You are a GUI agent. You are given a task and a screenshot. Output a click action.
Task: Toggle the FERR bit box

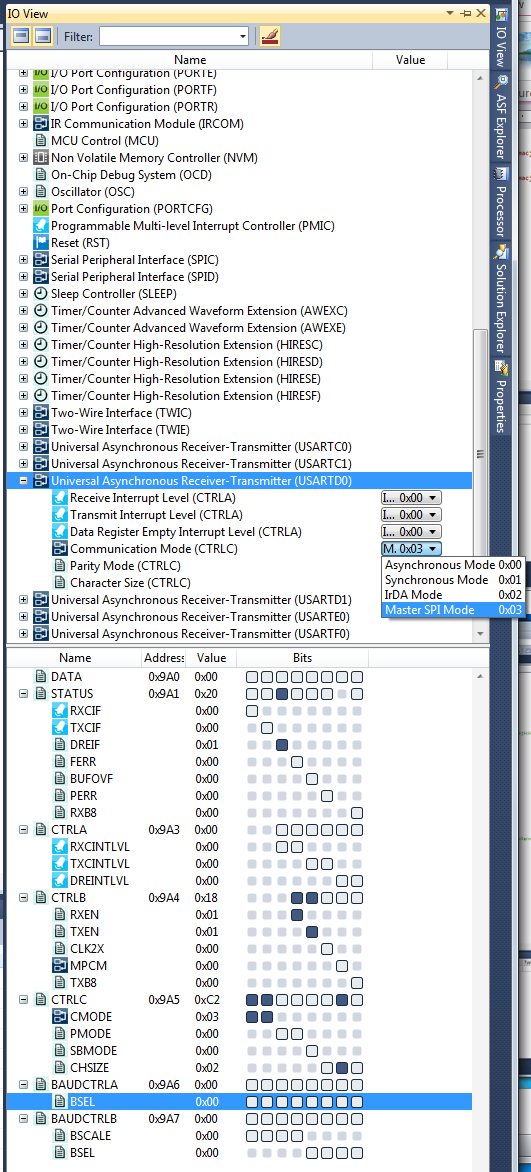(x=297, y=762)
